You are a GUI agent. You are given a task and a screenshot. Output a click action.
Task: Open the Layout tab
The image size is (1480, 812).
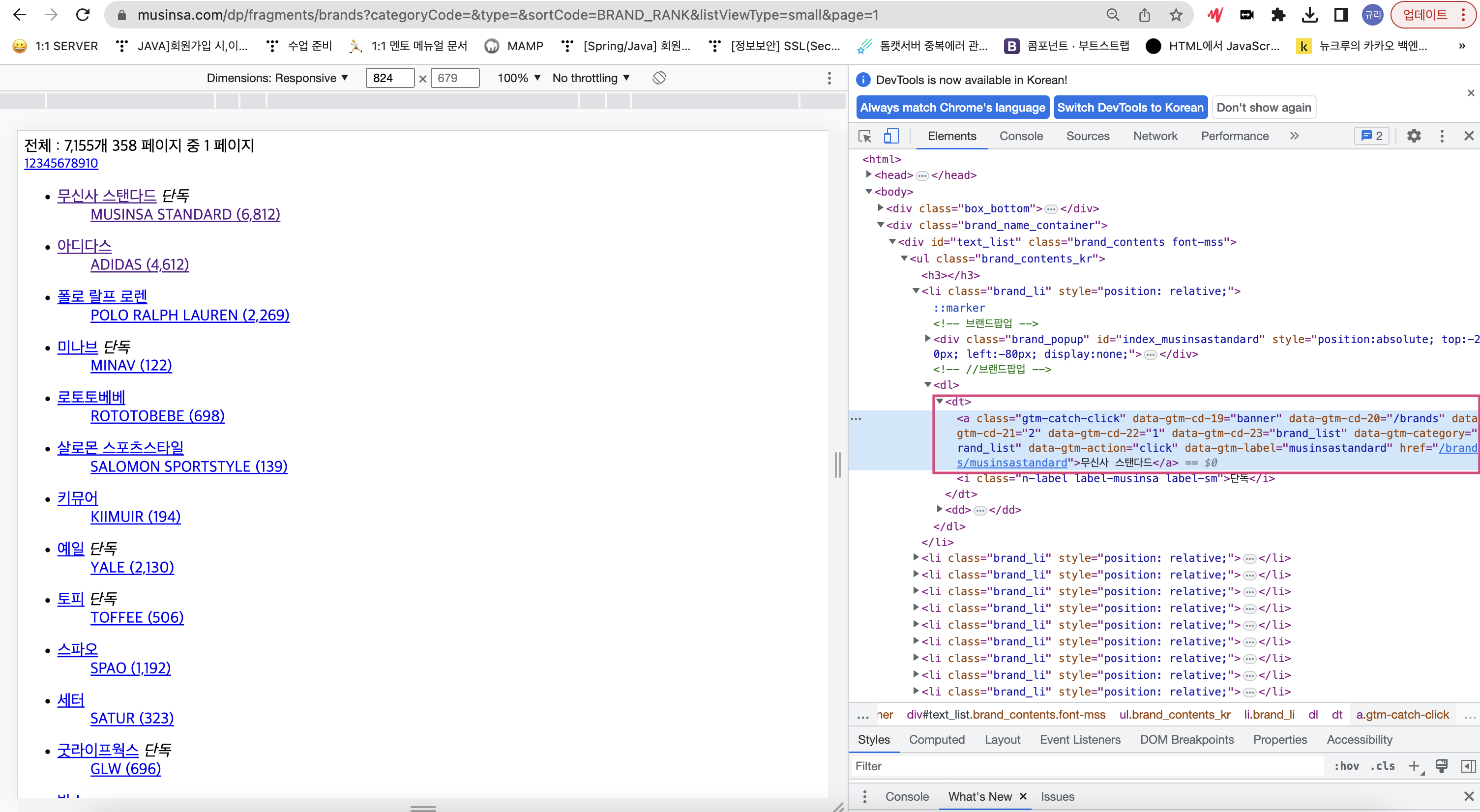[x=1002, y=740]
